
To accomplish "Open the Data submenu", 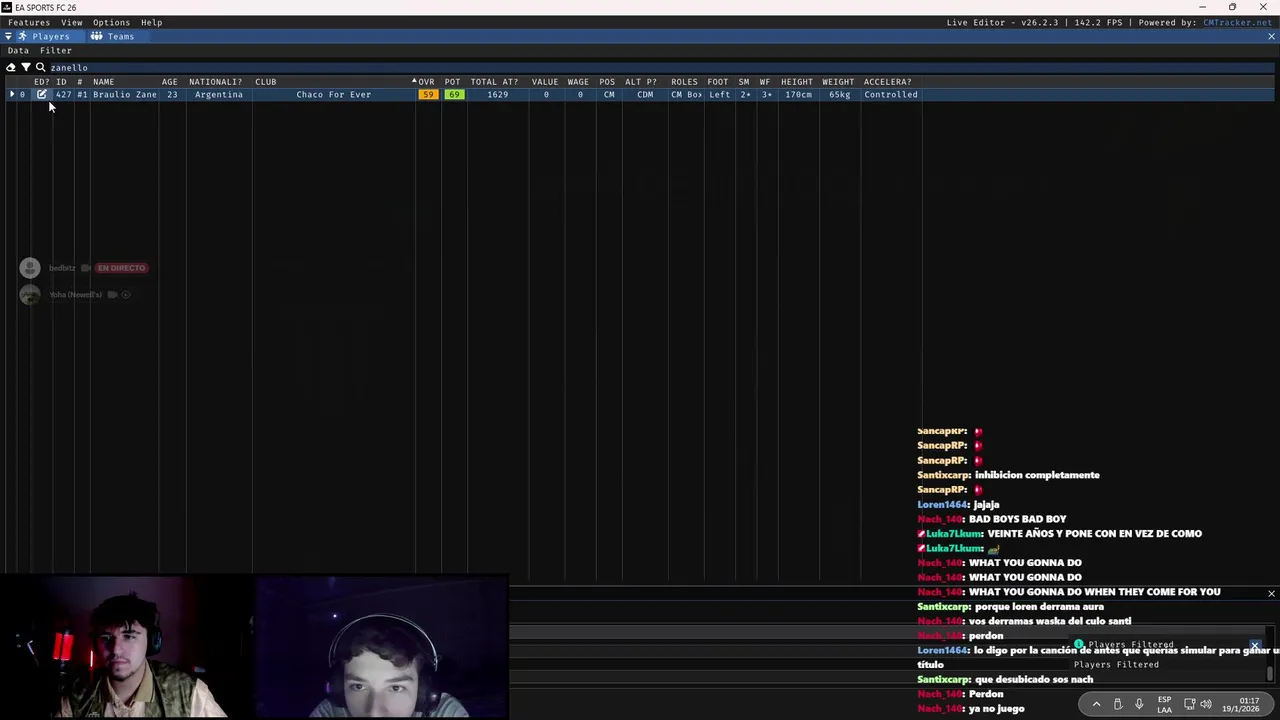I will pyautogui.click(x=18, y=50).
